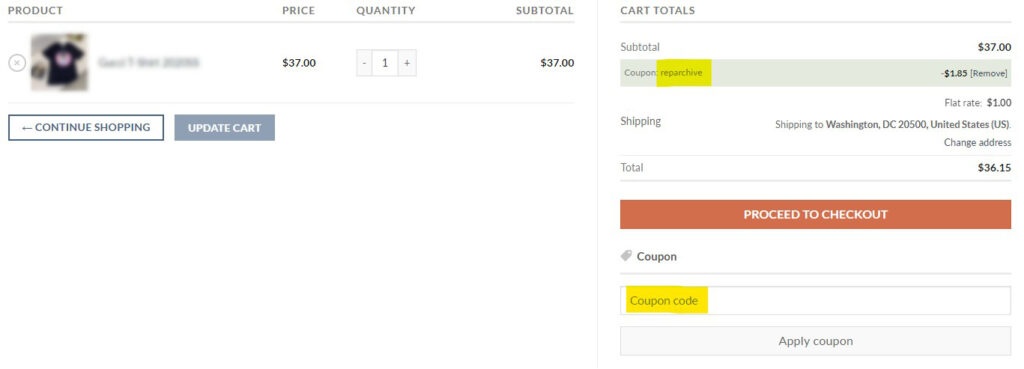The image size is (1024, 369).
Task: Click the Update Cart button
Action: [x=225, y=127]
